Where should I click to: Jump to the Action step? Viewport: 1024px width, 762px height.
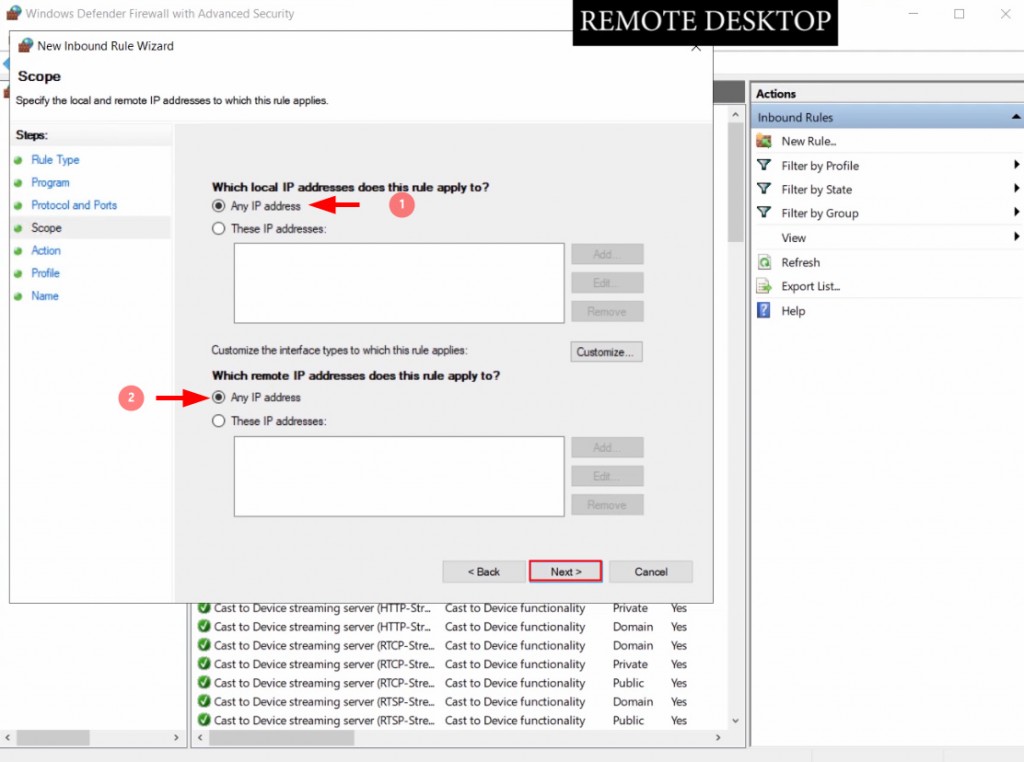tap(46, 251)
